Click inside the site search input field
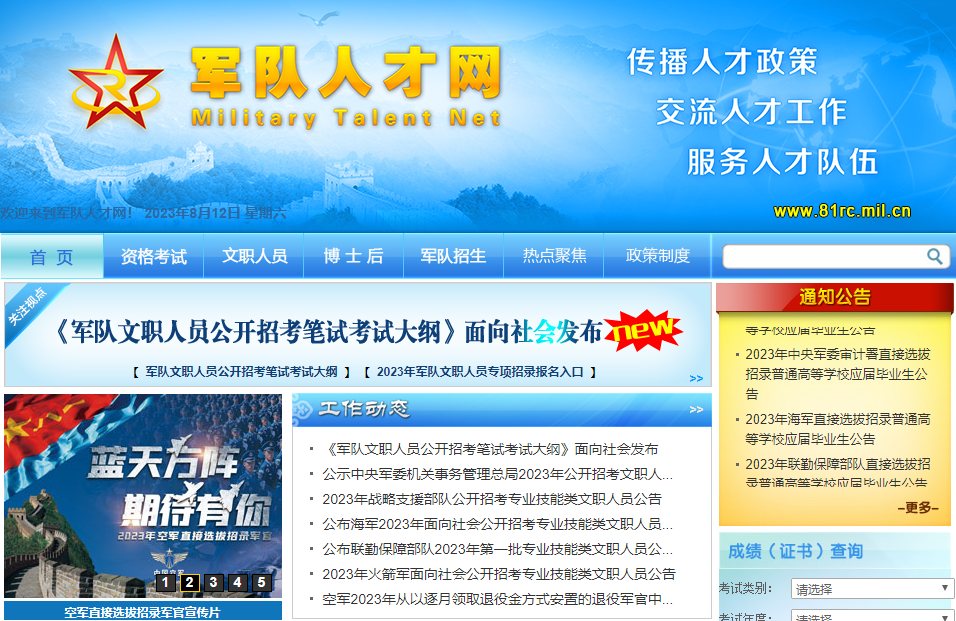This screenshot has height=621, width=956. click(824, 257)
